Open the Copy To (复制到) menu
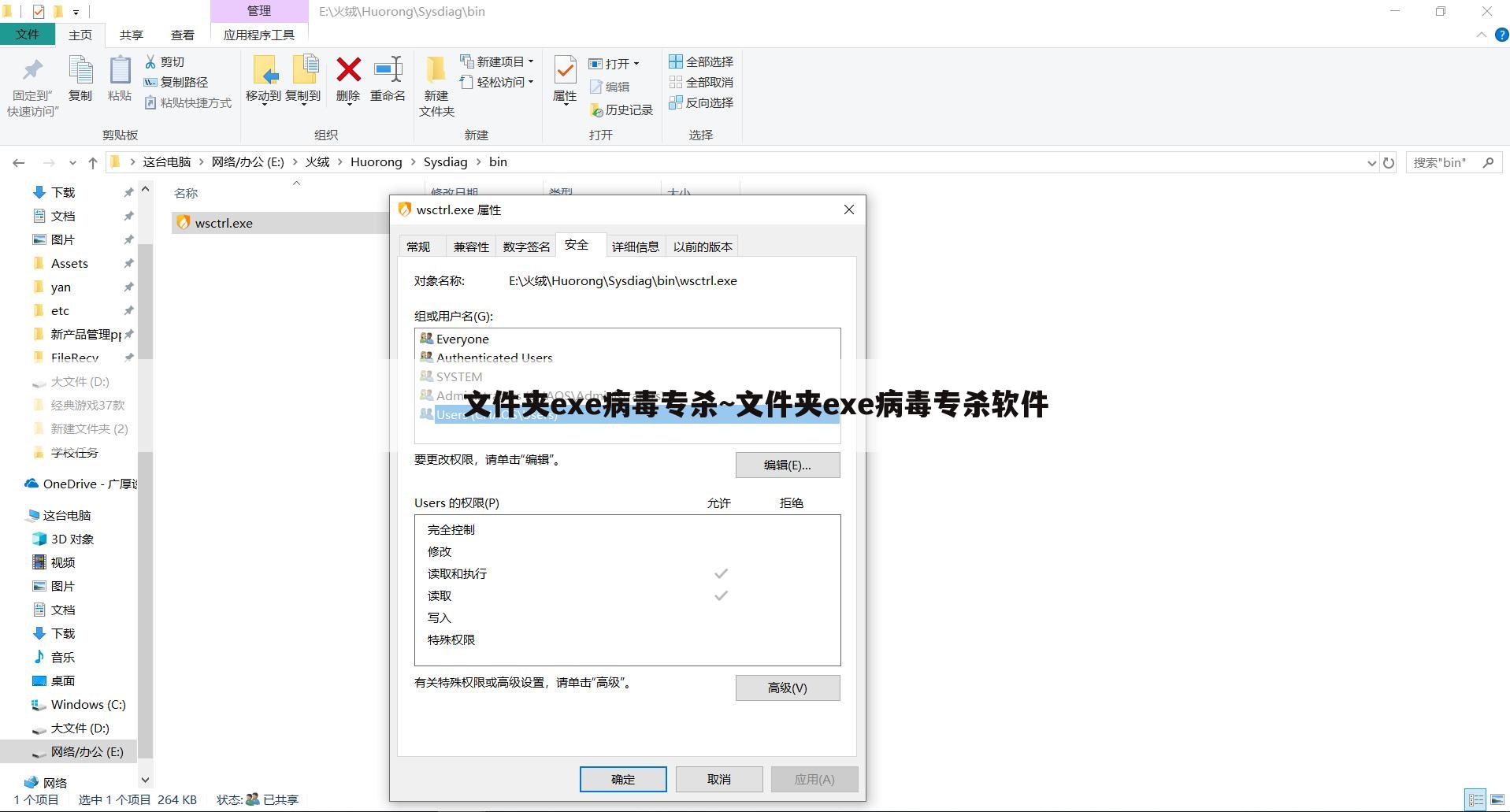 click(x=303, y=80)
